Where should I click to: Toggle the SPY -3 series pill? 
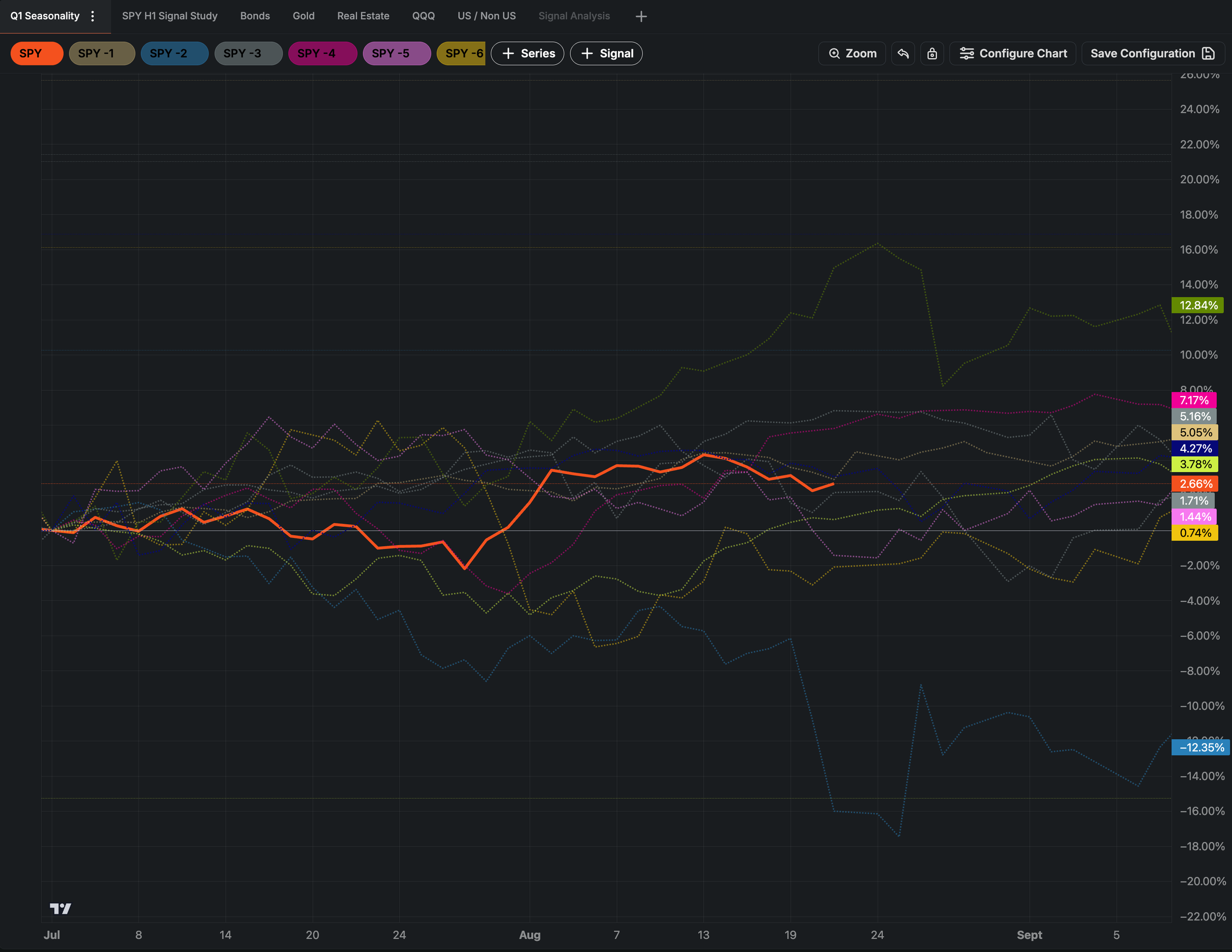pyautogui.click(x=248, y=54)
